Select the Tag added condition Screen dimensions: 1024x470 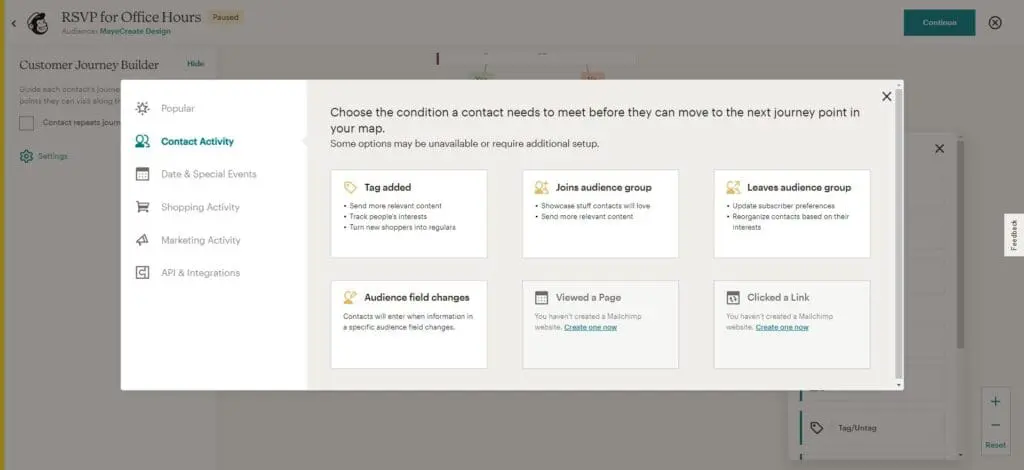tap(408, 213)
